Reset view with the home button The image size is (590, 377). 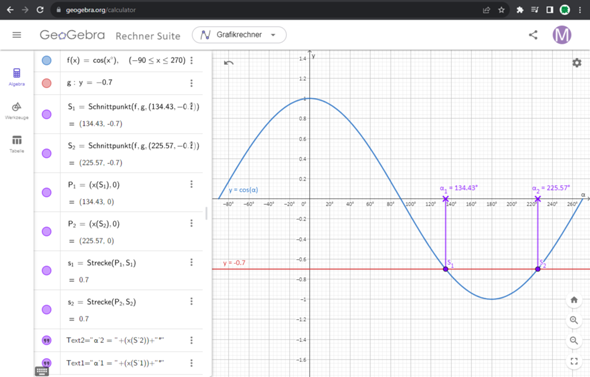point(574,300)
